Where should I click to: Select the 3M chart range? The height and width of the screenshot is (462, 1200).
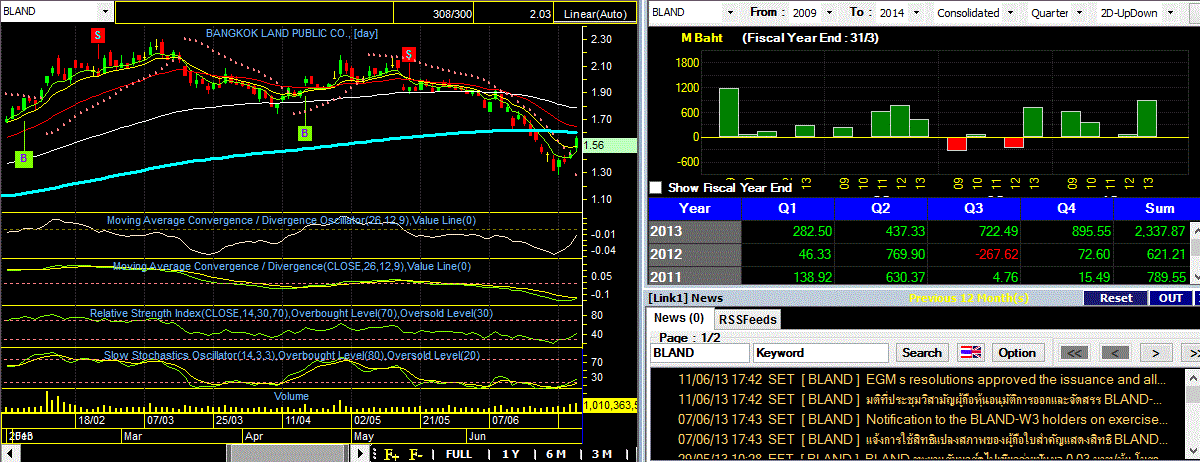click(601, 454)
